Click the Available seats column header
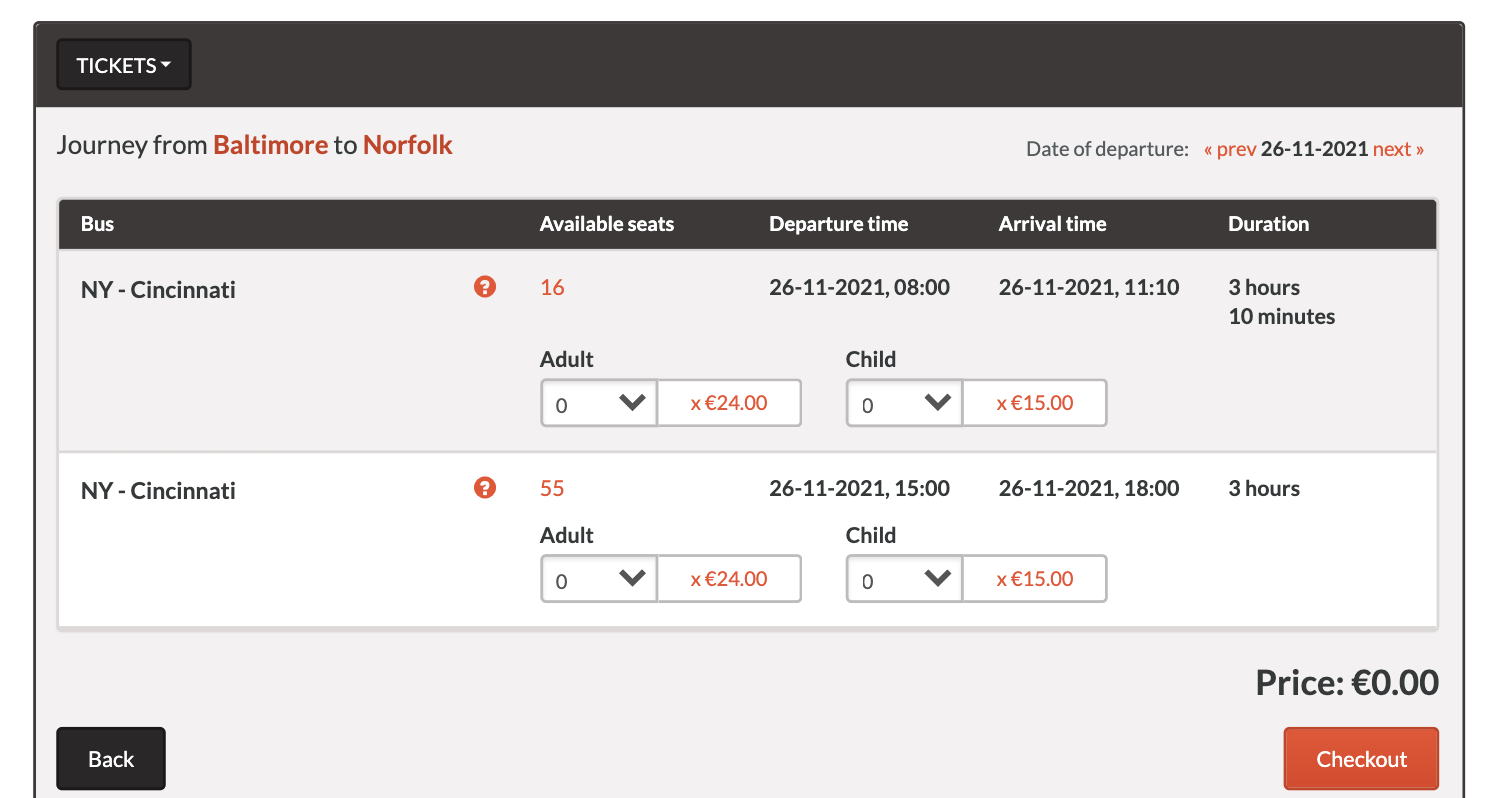The image size is (1496, 798). click(x=606, y=224)
